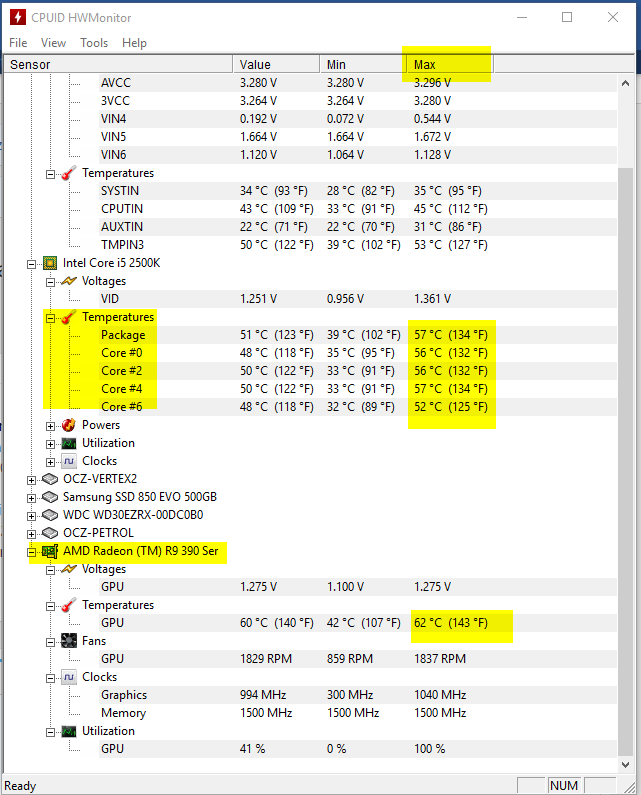Expand the CPU Utilization group

click(x=50, y=444)
